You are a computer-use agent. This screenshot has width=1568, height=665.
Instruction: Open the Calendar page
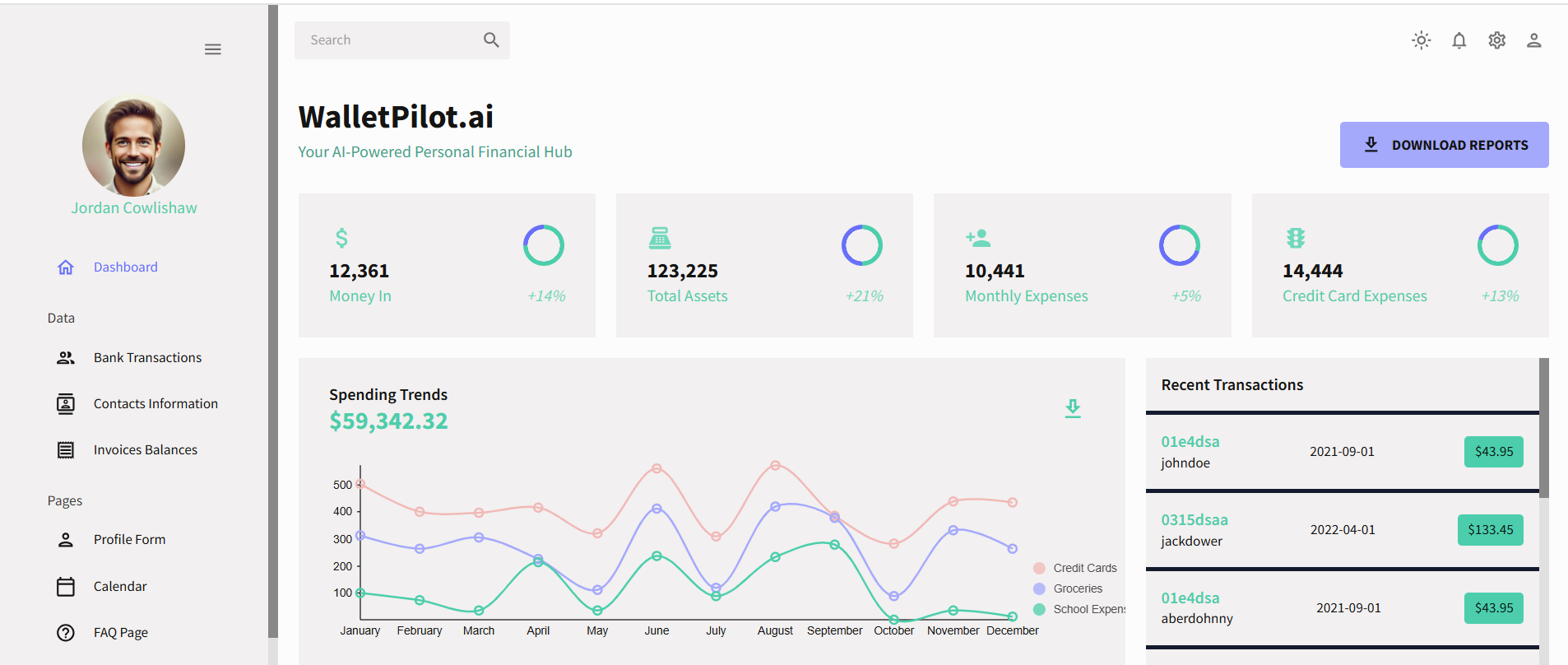(x=120, y=586)
